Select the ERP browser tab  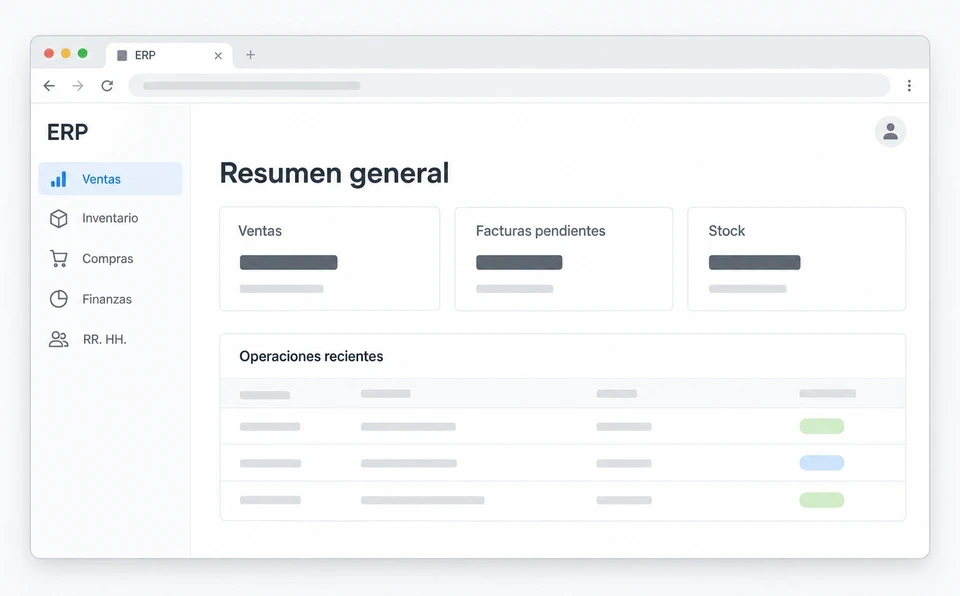[169, 56]
